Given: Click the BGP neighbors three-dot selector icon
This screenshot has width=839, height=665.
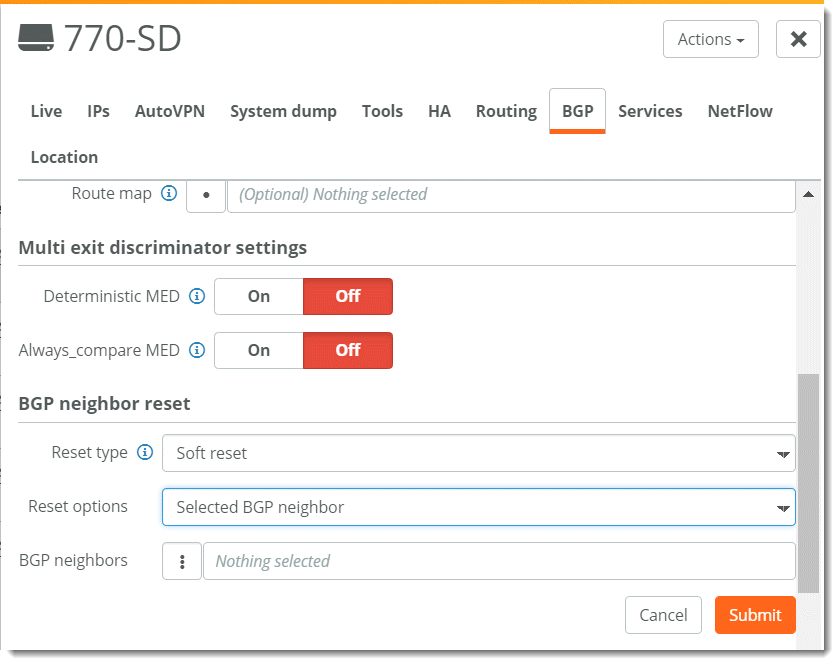Looking at the screenshot, I should [x=182, y=562].
